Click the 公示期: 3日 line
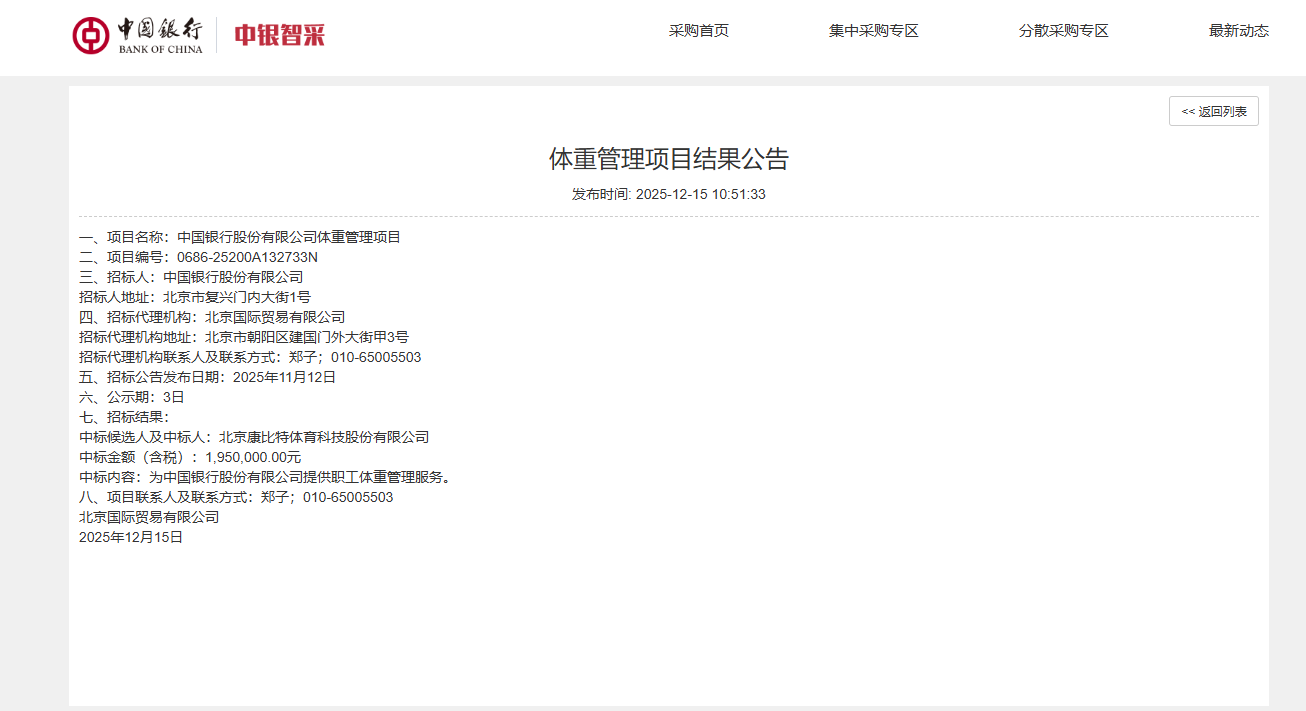This screenshot has height=711, width=1306. [132, 397]
